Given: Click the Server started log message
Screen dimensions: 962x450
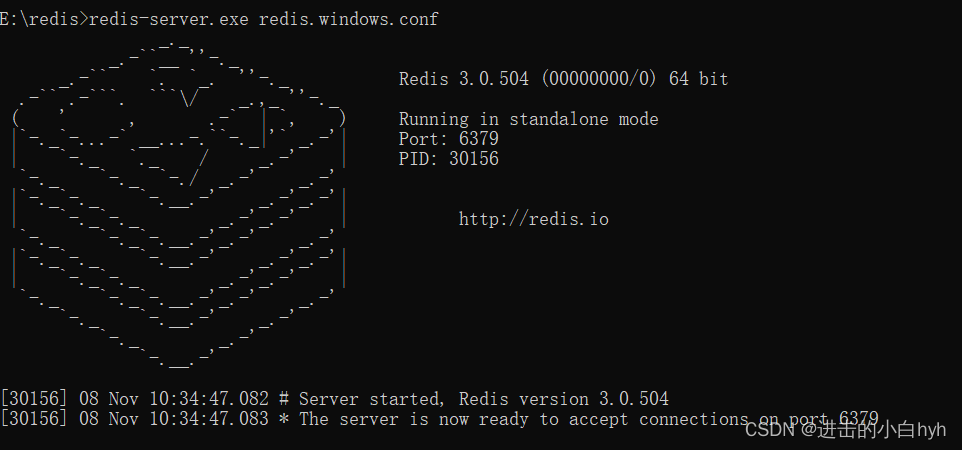Looking at the screenshot, I should (483, 399).
